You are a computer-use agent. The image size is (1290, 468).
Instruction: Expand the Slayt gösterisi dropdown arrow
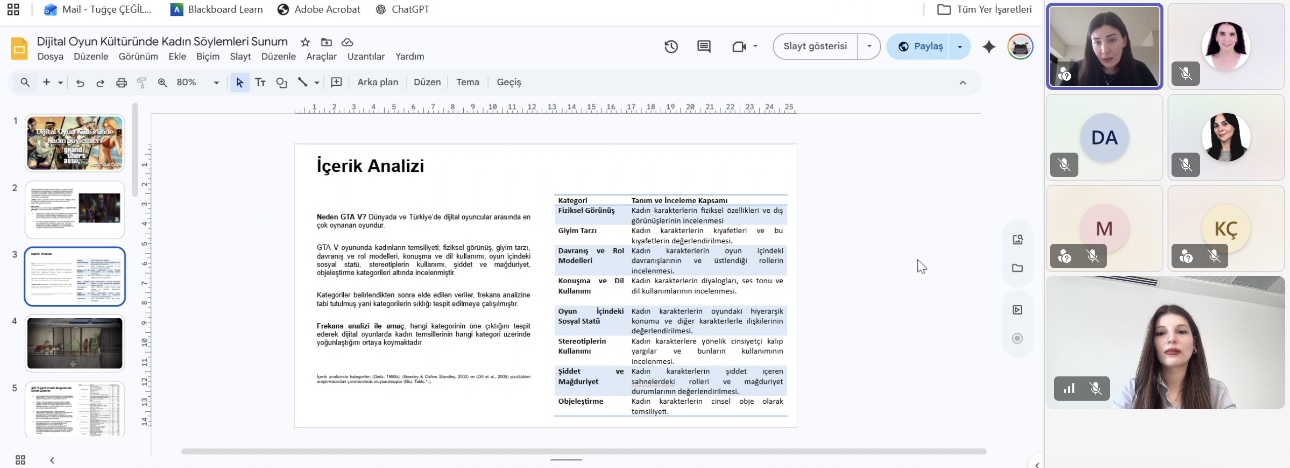870,46
